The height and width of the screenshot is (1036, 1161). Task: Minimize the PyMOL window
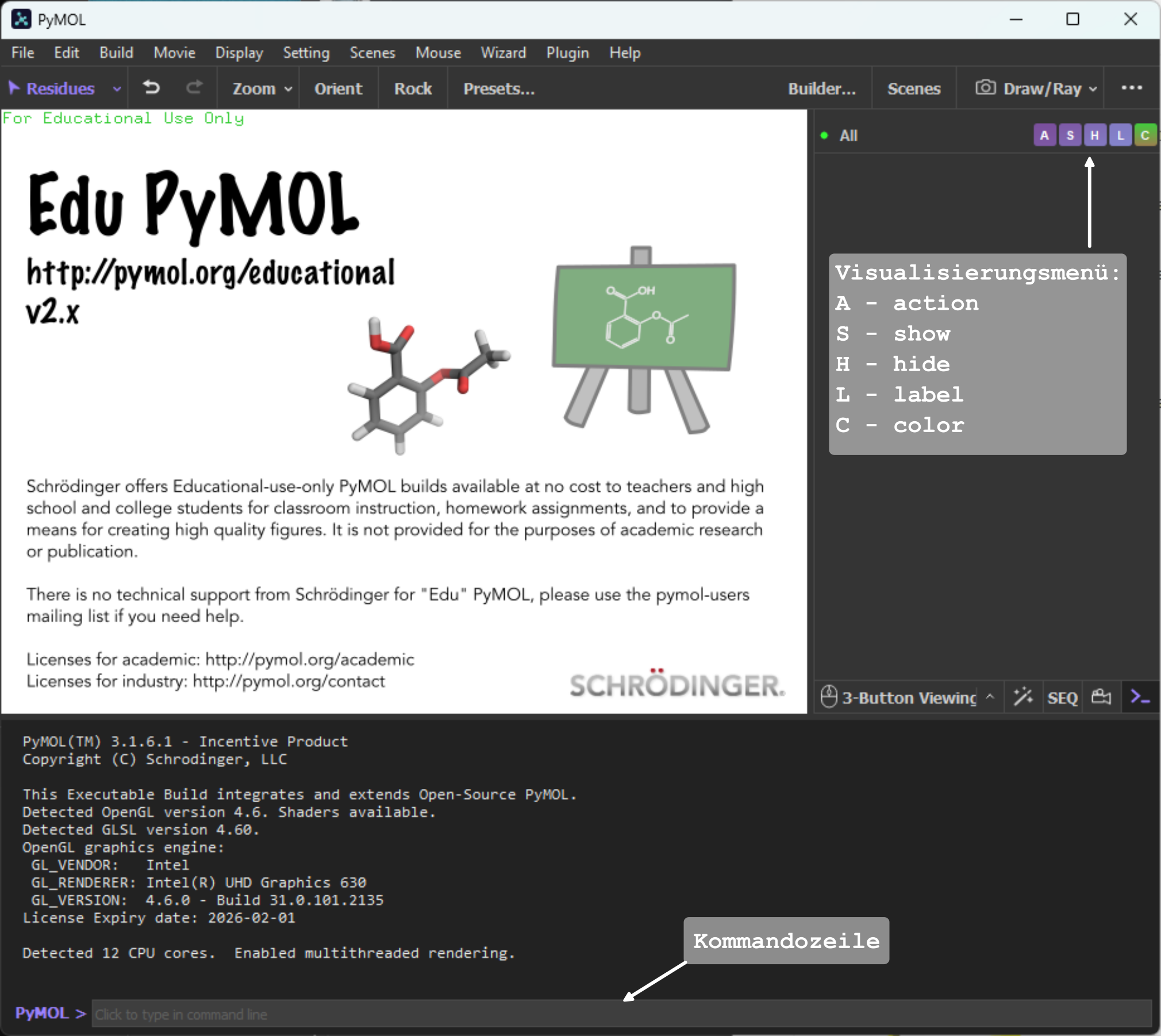point(1016,19)
